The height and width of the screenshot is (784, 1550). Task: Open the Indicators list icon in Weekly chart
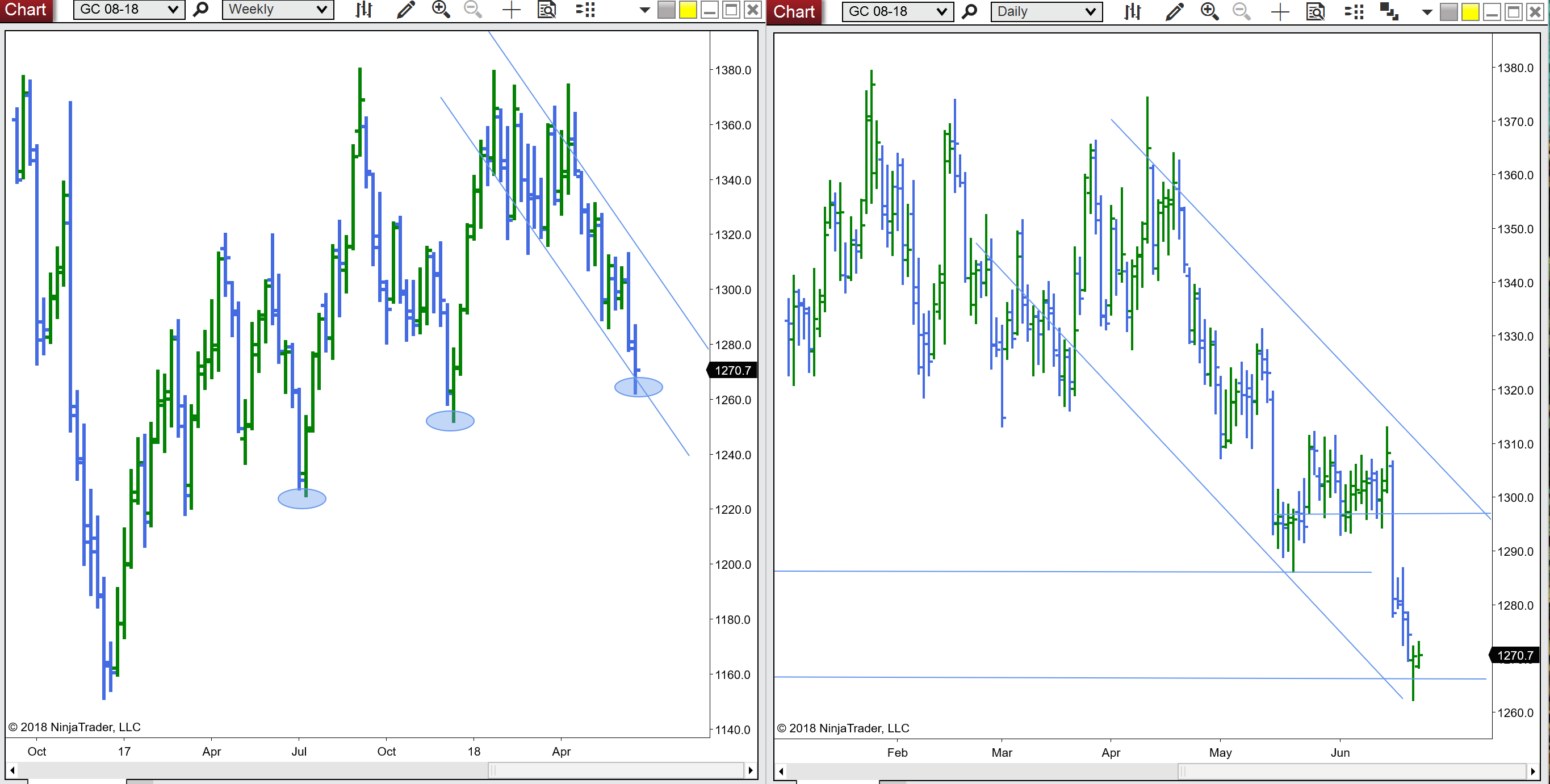[585, 10]
